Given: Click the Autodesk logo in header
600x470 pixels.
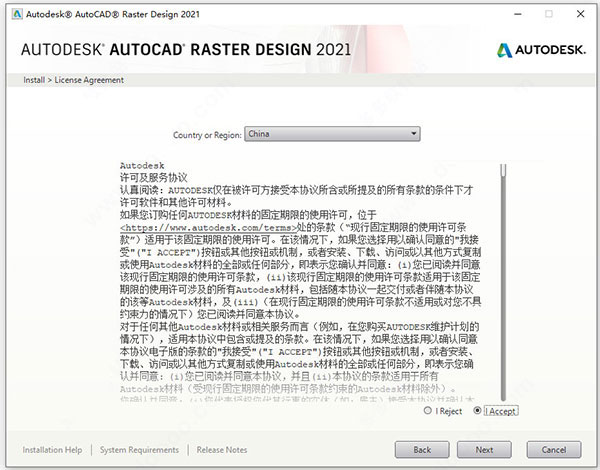Looking at the screenshot, I should coord(541,50).
